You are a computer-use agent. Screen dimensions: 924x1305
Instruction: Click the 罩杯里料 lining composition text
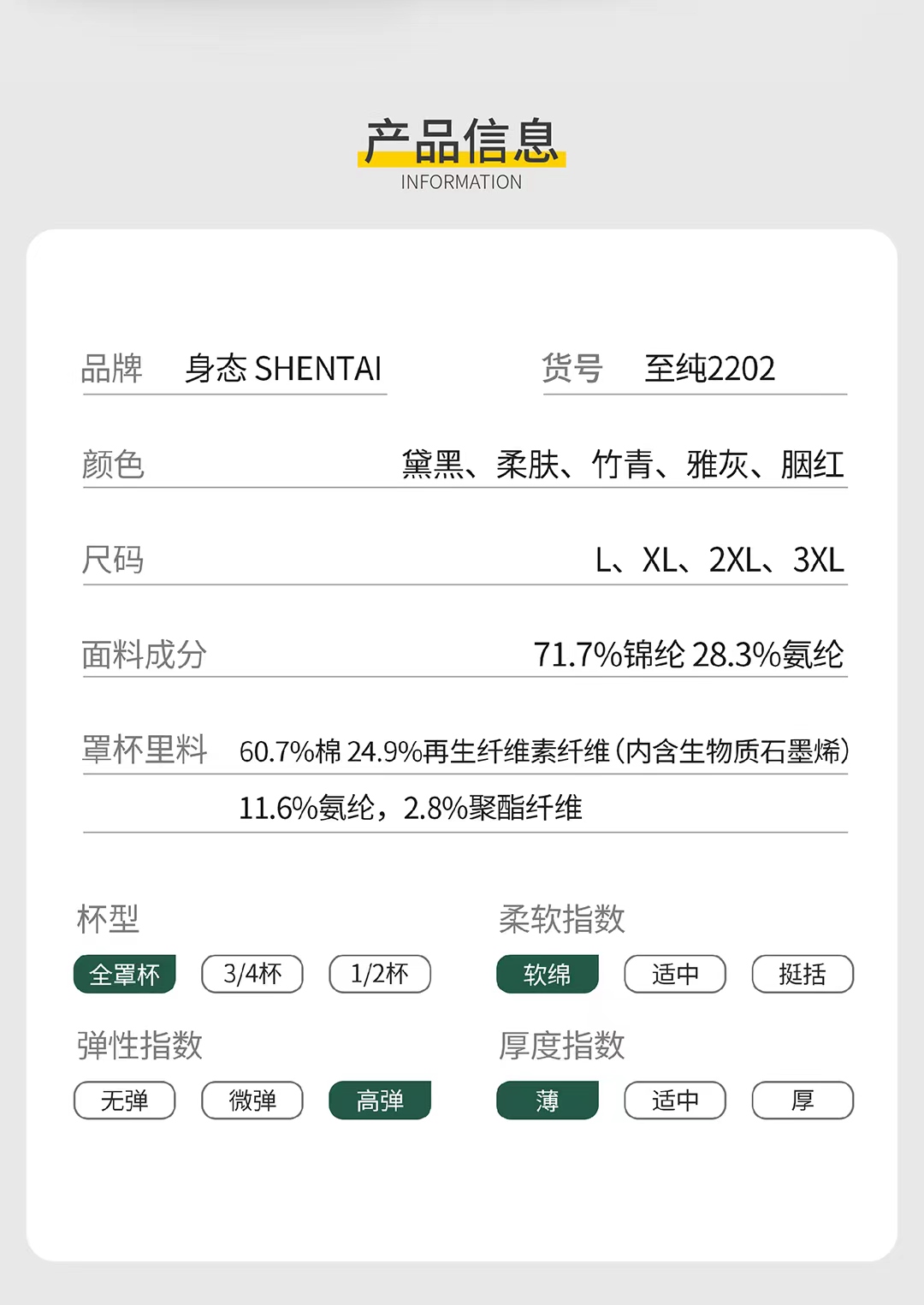tap(543, 751)
